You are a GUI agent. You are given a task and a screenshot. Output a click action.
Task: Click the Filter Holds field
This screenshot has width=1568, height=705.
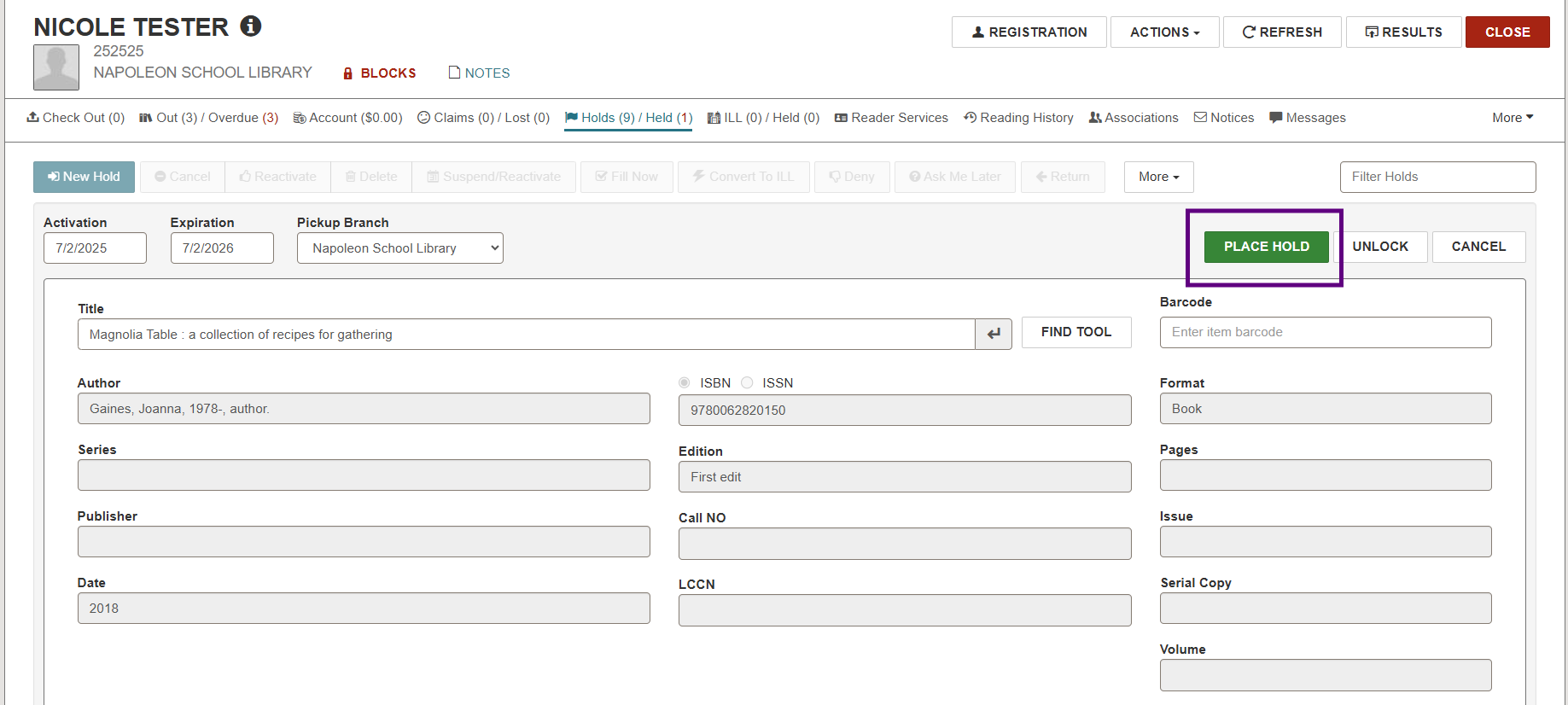(1437, 177)
